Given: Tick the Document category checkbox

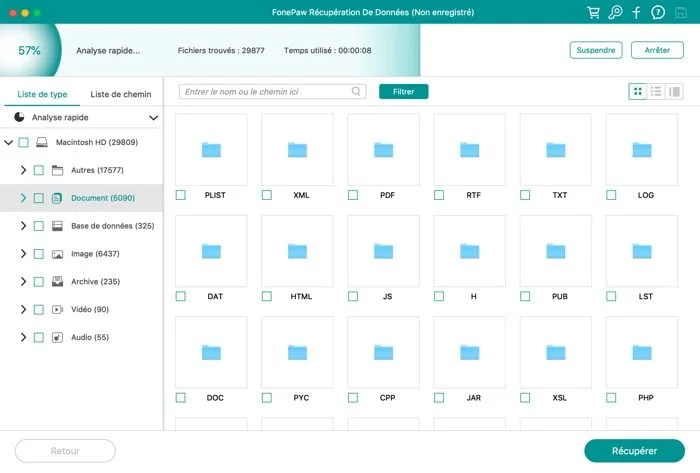Looking at the screenshot, I should (x=39, y=198).
